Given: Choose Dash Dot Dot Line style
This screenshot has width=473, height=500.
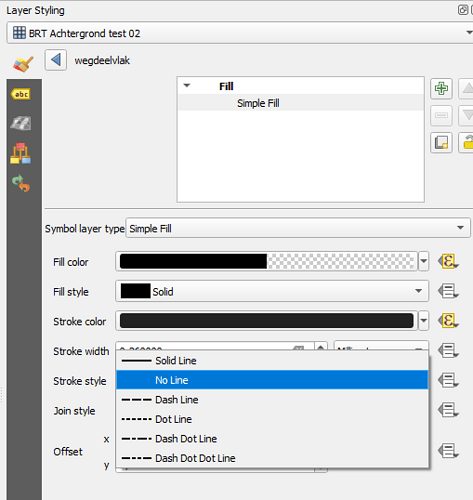Looking at the screenshot, I should pos(272,458).
